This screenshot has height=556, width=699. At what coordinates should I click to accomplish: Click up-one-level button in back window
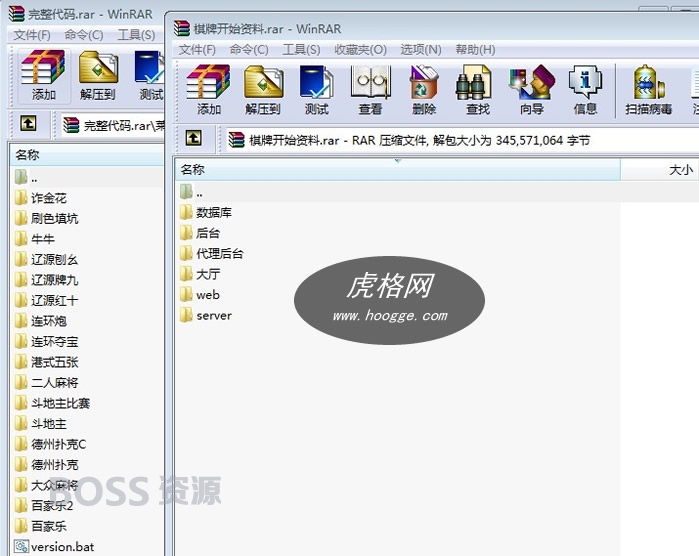click(x=28, y=124)
